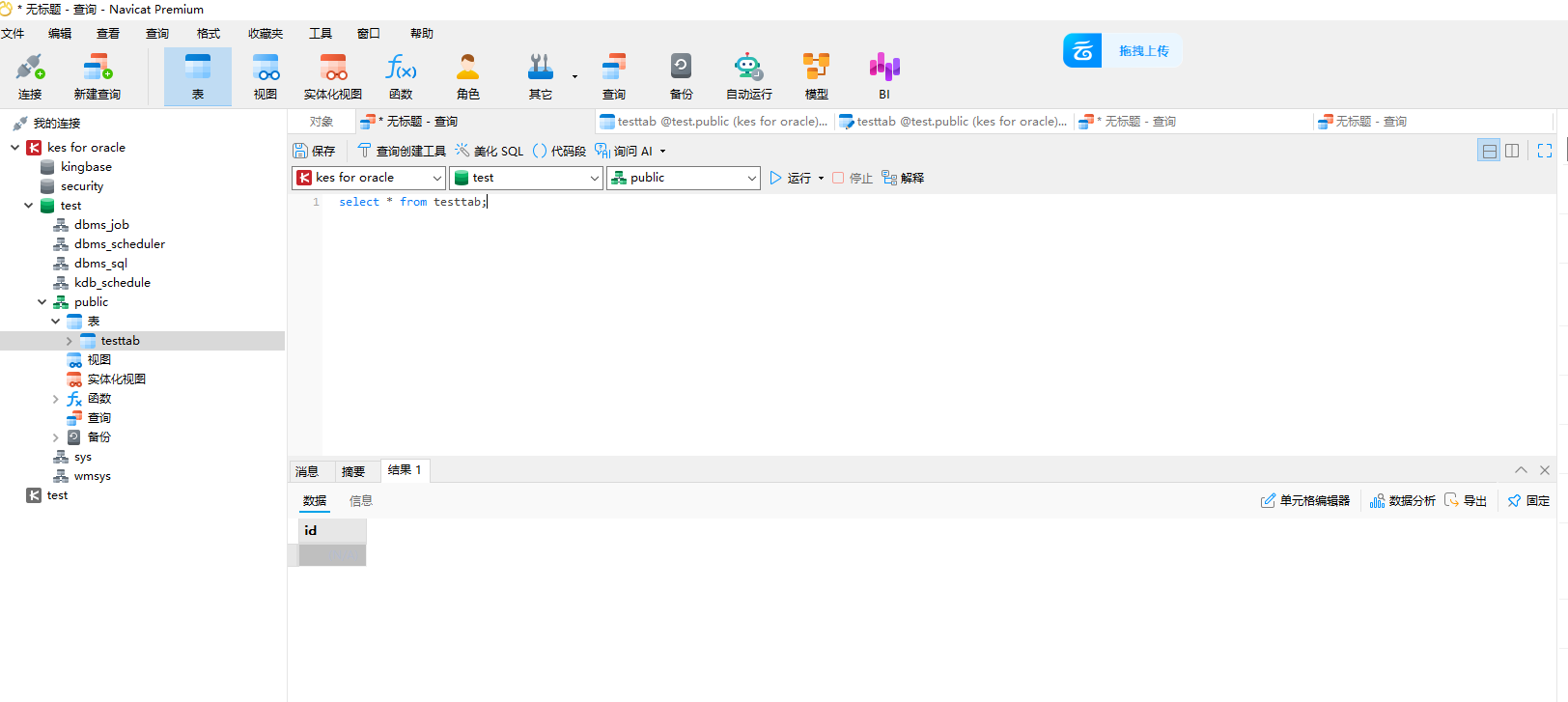The width and height of the screenshot is (1568, 702).
Task: Open the 单元格编辑器 cell editor
Action: click(x=1305, y=501)
